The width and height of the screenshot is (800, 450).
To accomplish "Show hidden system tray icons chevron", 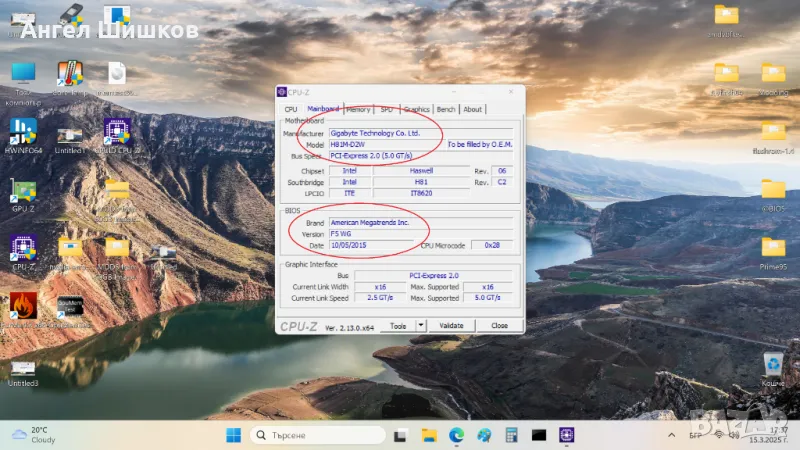I will (672, 435).
